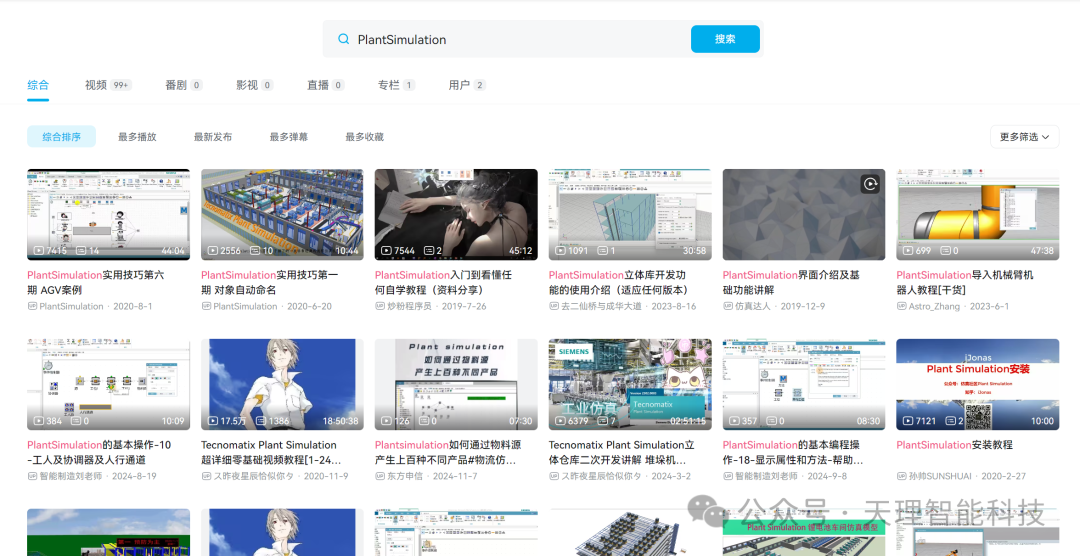Open title PlantSimulation的基本操作-10
The image size is (1080, 556).
[x=99, y=452]
